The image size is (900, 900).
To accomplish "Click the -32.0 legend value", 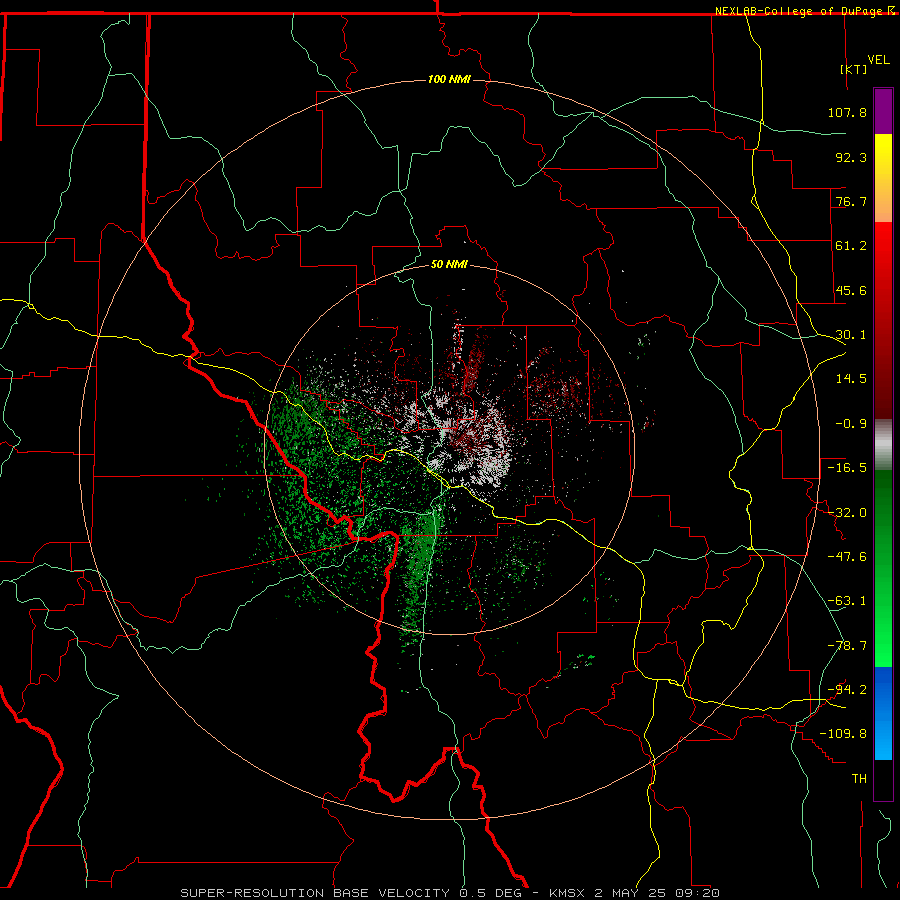I will click(847, 513).
